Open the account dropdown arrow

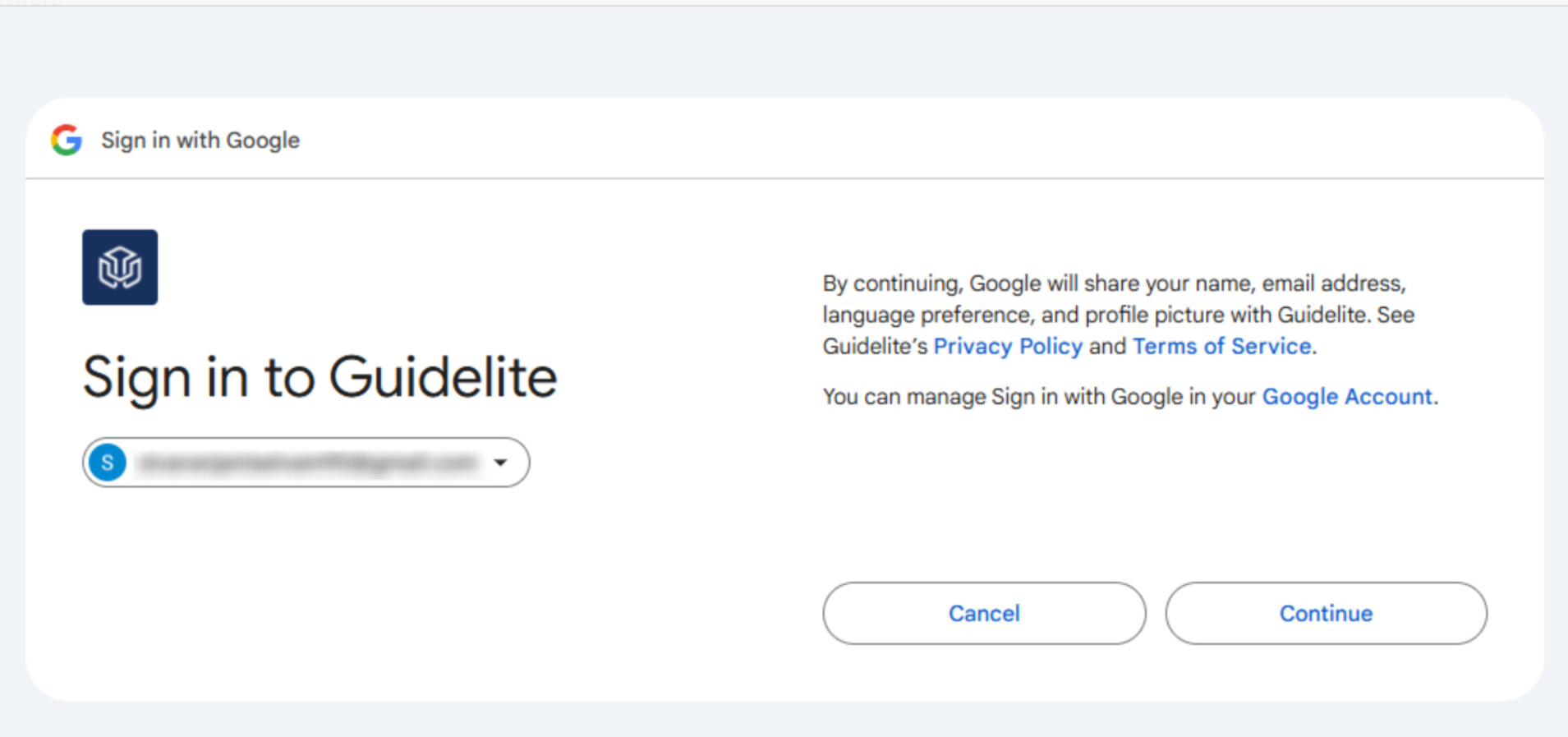point(500,463)
